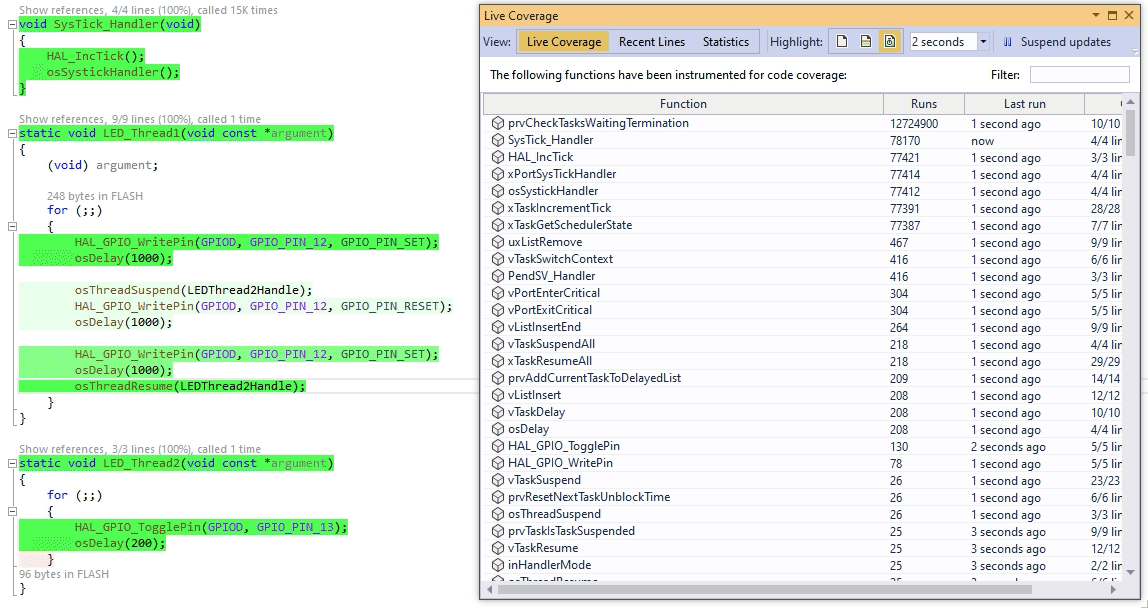Viewport: 1148px width, 608px height.
Task: Click inside the Filter text box
Action: pos(1079,75)
